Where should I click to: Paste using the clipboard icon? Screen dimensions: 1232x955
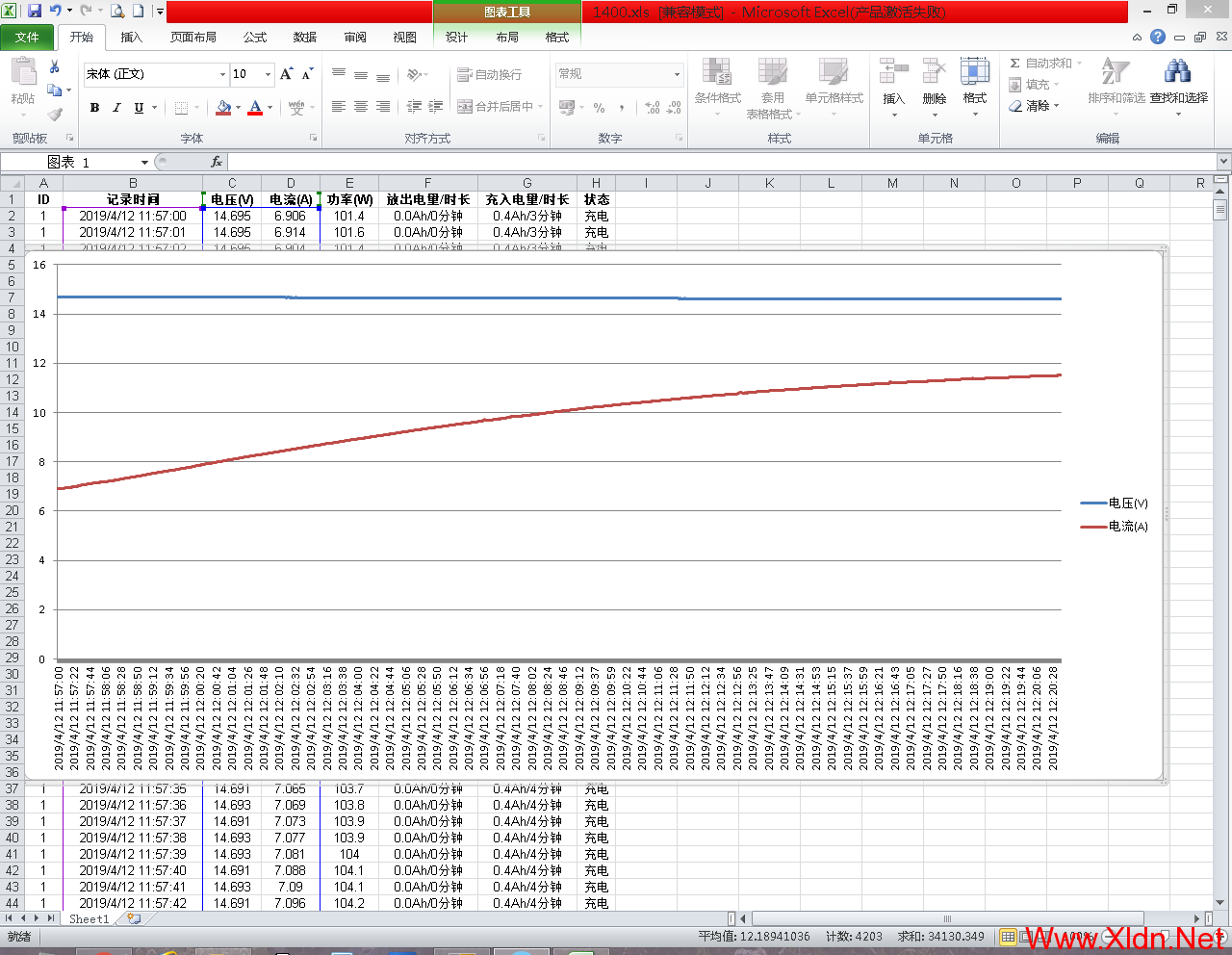pos(23,72)
